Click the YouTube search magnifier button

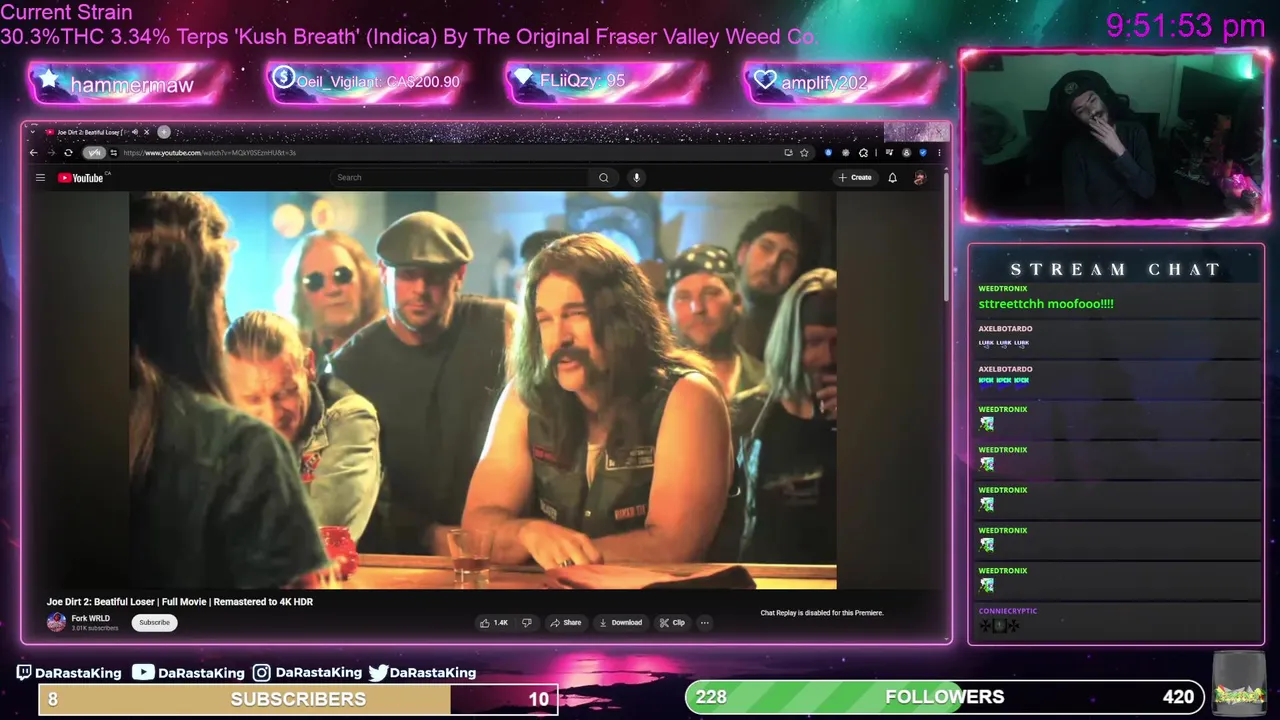[603, 178]
